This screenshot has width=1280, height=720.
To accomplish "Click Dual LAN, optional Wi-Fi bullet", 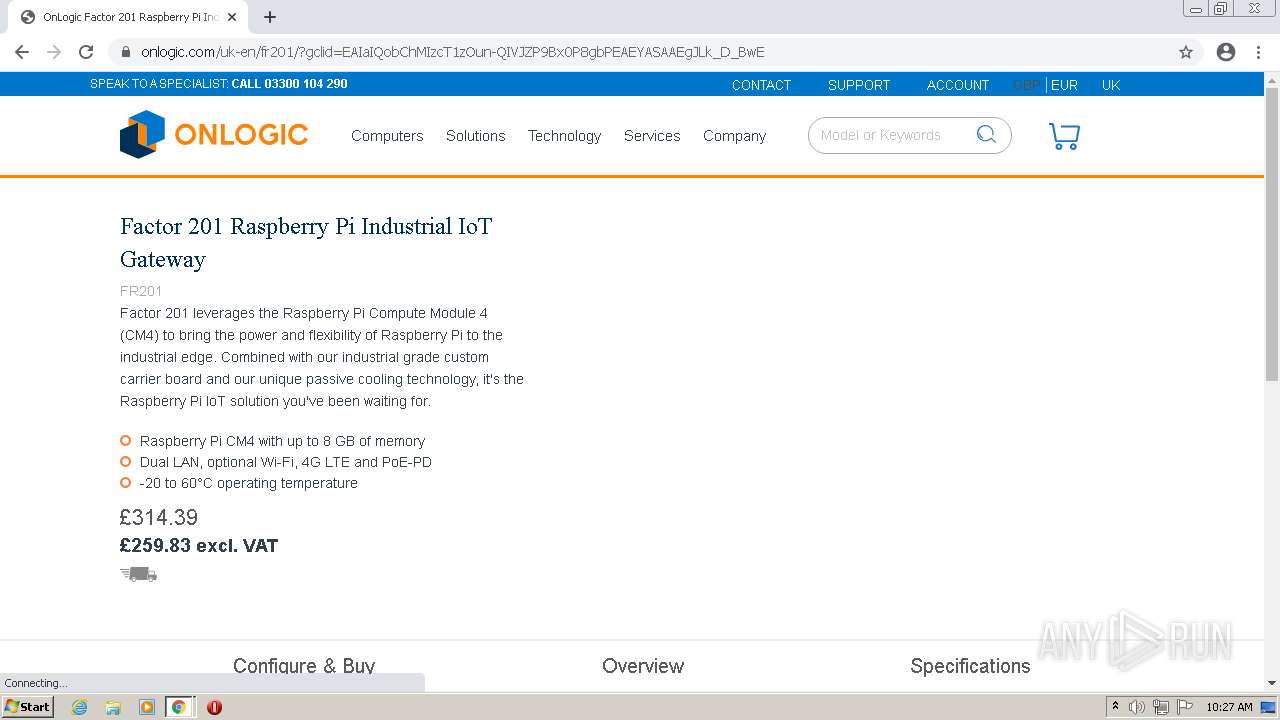I will tap(286, 462).
